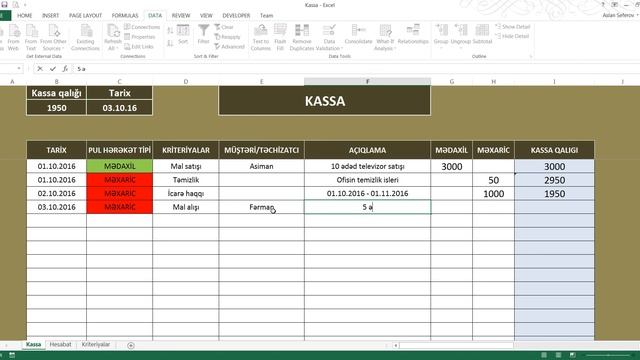The image size is (640, 360).
Task: Click Hide Detail in Outline group
Action: (512, 36)
